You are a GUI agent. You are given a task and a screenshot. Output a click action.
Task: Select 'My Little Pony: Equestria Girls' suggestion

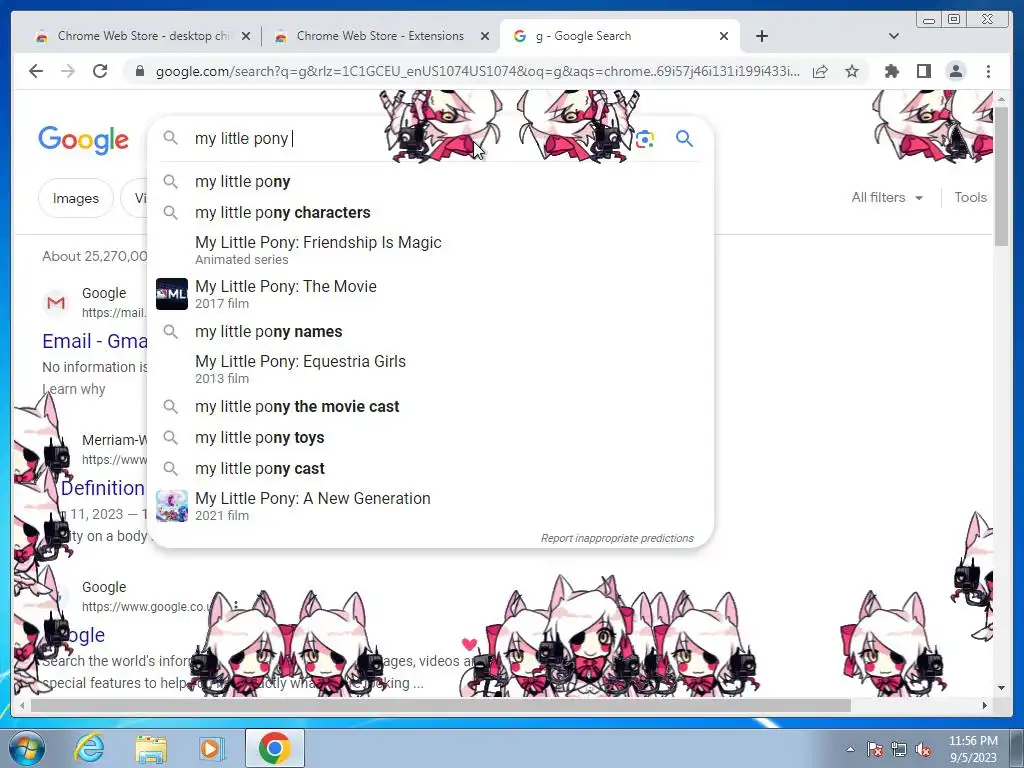tap(431, 369)
